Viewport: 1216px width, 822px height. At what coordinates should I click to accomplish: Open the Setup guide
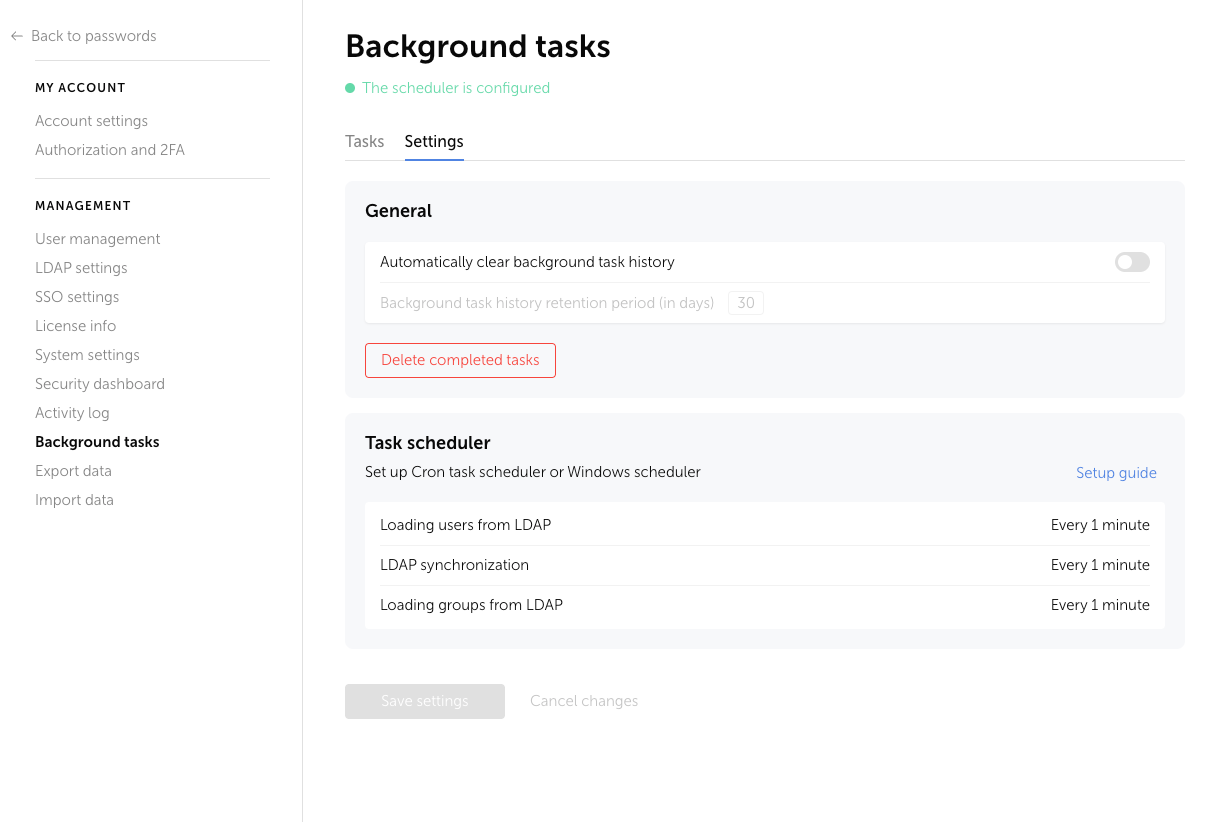click(x=1116, y=472)
